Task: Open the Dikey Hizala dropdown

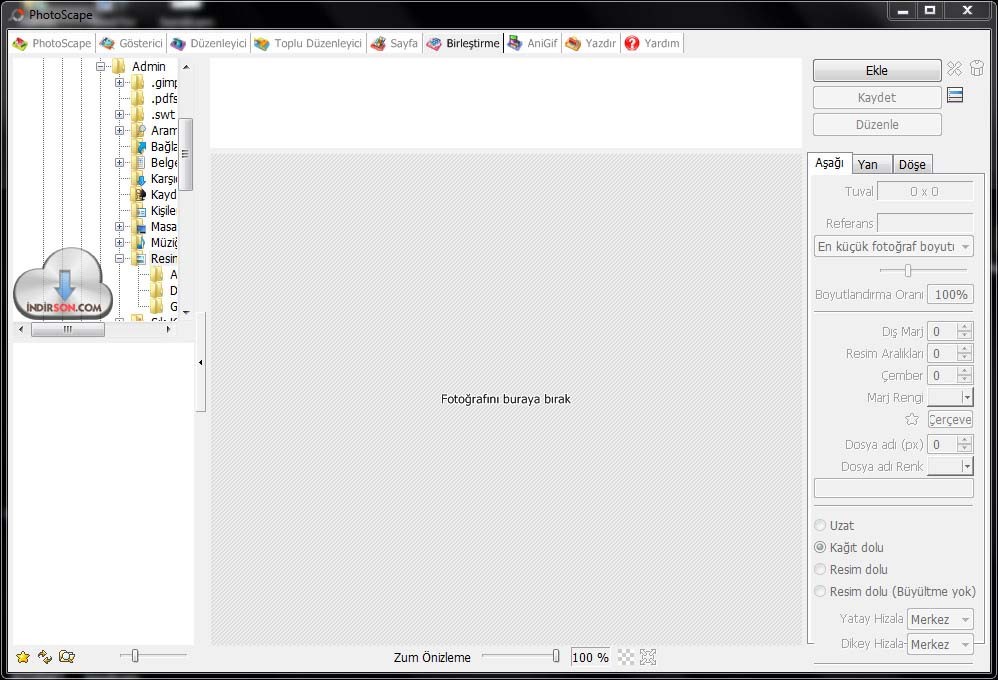Action: pyautogui.click(x=940, y=644)
